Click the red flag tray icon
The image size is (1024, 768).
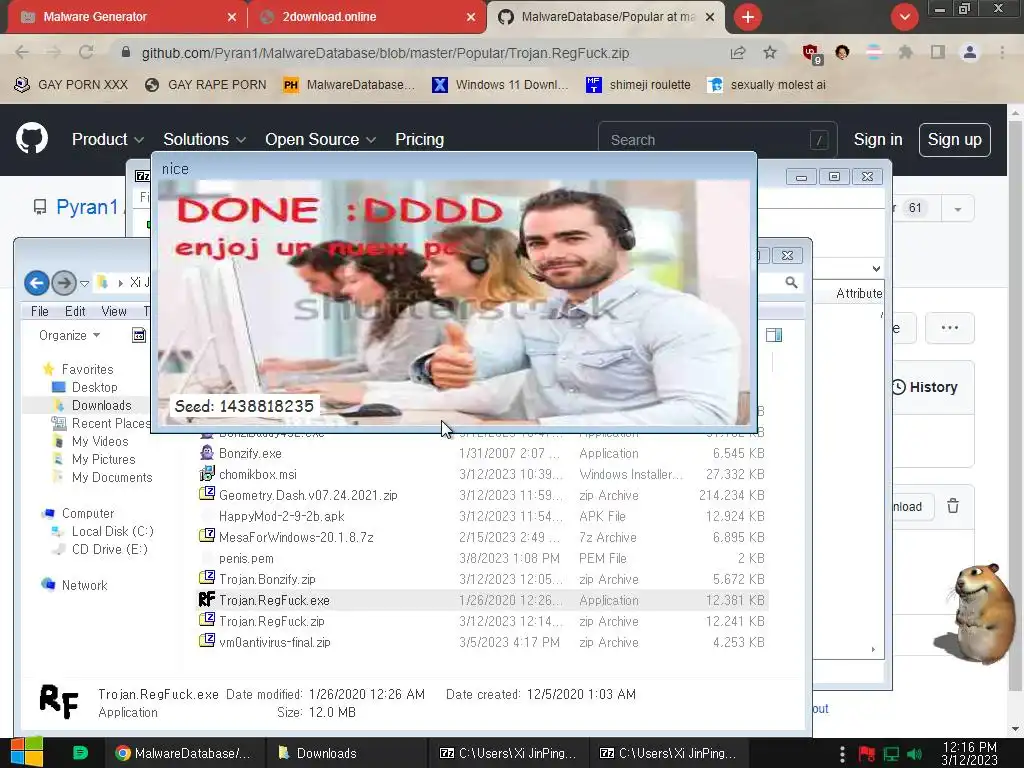(x=867, y=754)
